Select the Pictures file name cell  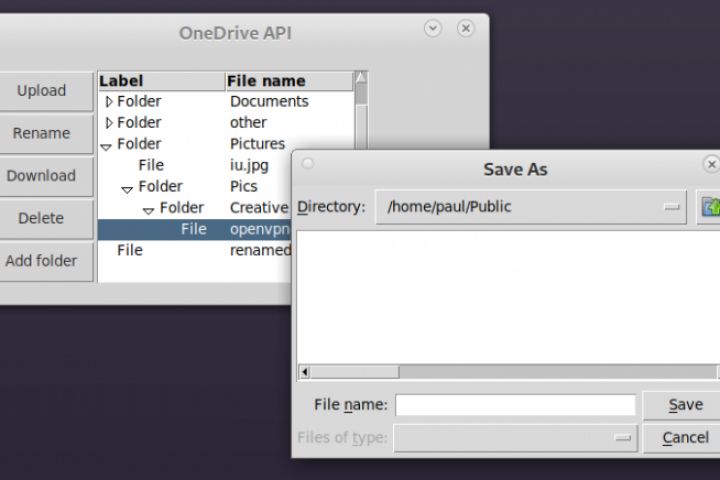click(257, 144)
